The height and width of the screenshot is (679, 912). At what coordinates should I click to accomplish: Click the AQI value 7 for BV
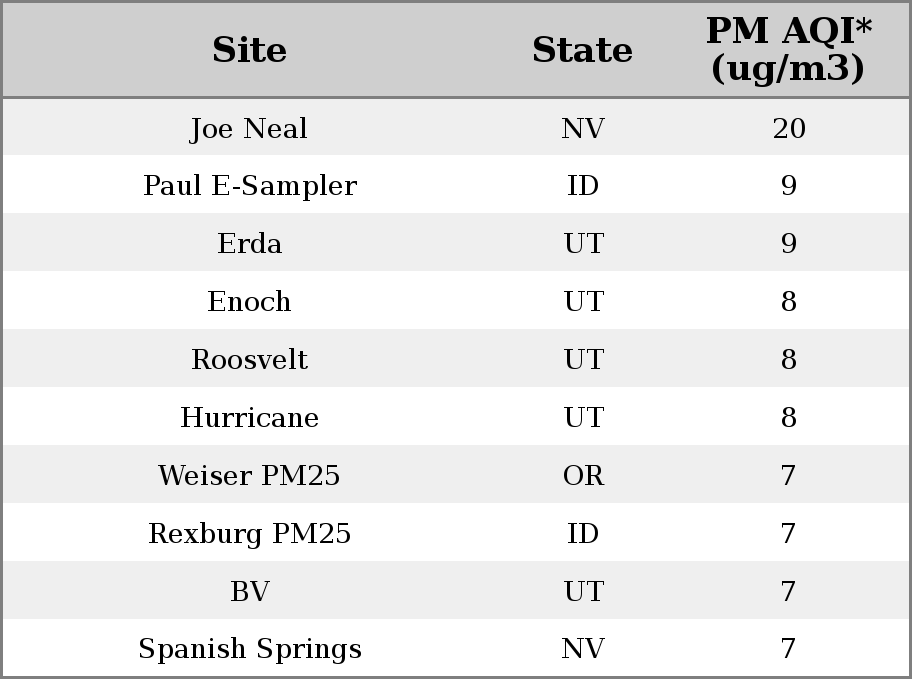click(789, 592)
